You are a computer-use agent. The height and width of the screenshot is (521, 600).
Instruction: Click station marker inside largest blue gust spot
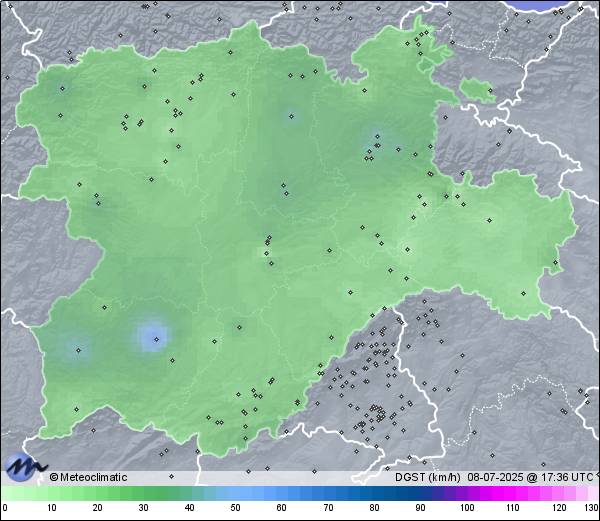(156, 339)
